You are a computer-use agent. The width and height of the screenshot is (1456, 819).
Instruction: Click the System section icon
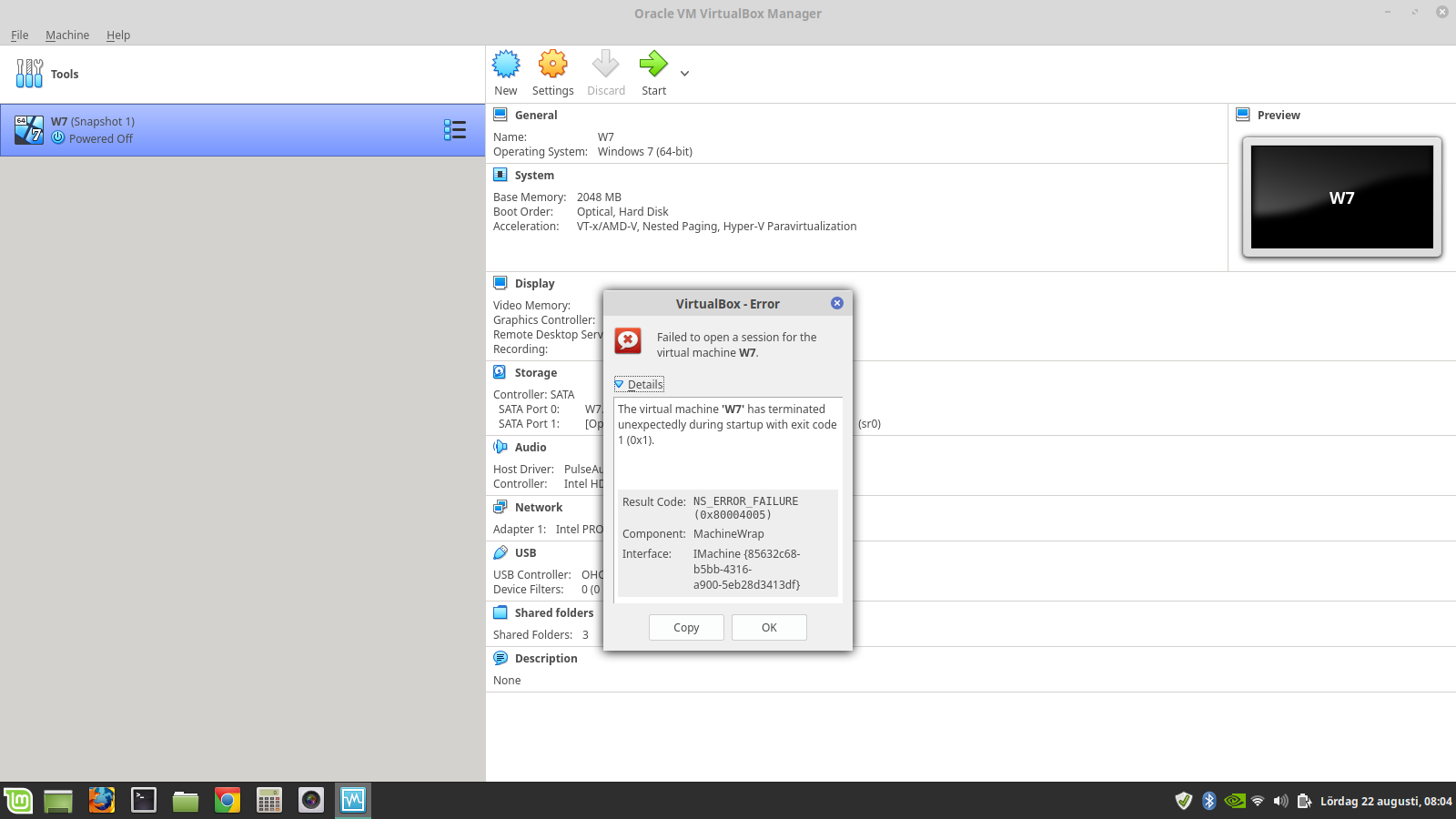click(x=500, y=175)
